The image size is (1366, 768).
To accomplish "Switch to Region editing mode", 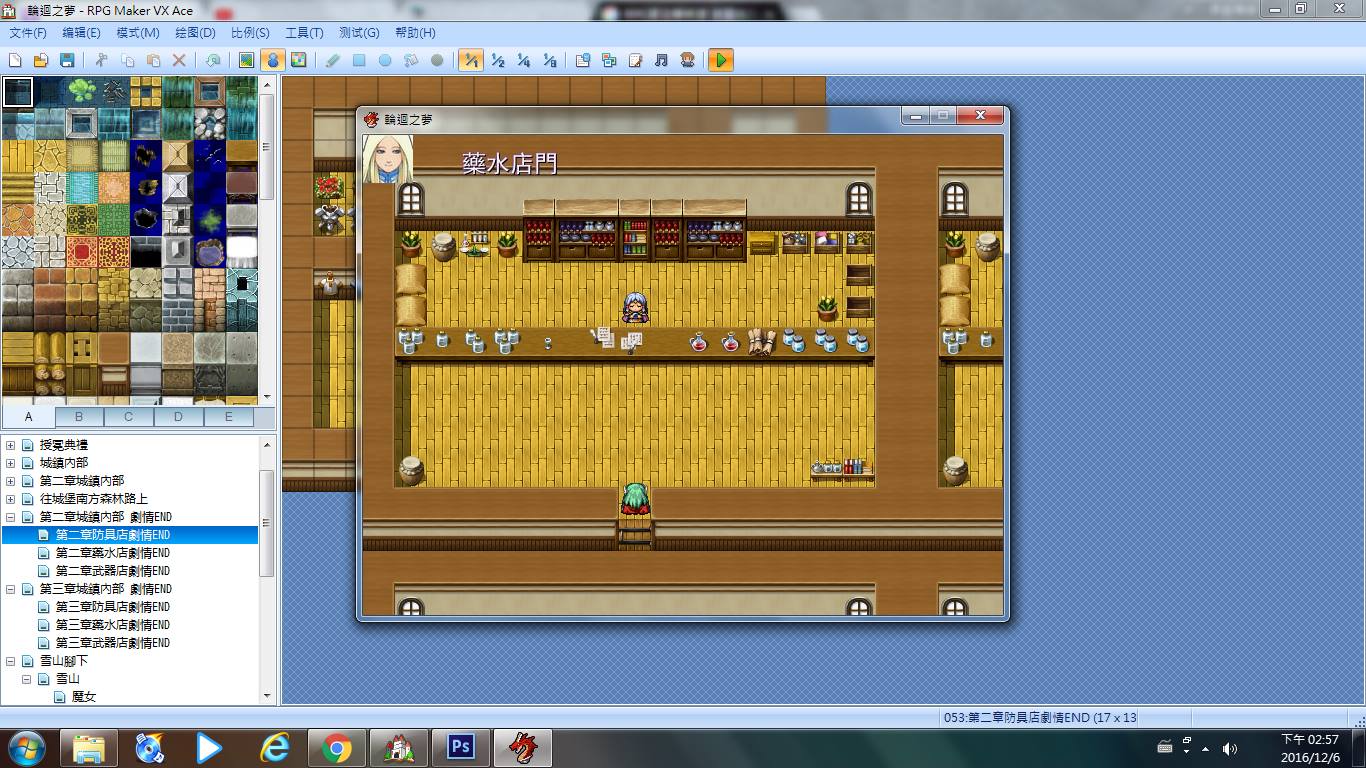I will 298,61.
